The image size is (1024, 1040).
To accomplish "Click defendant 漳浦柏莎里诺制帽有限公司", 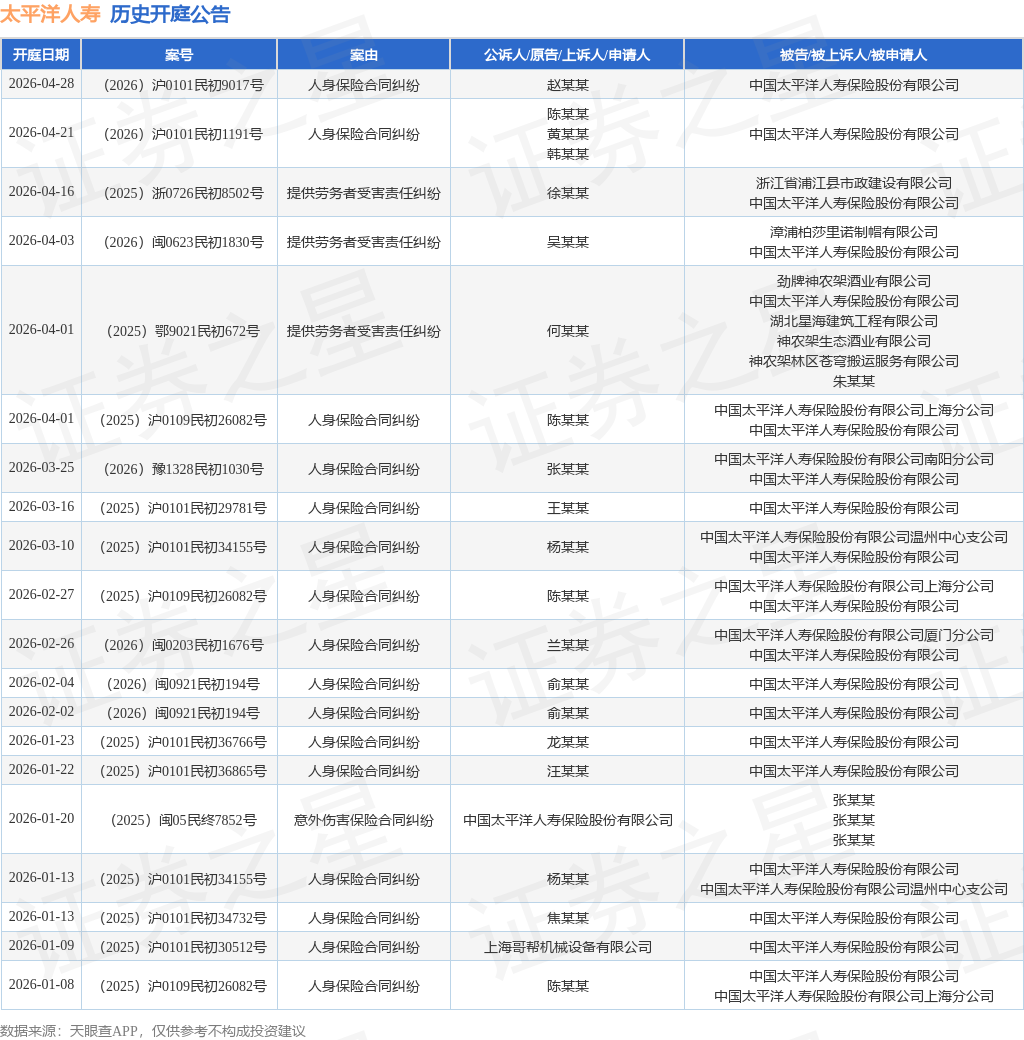I will pos(854,232).
